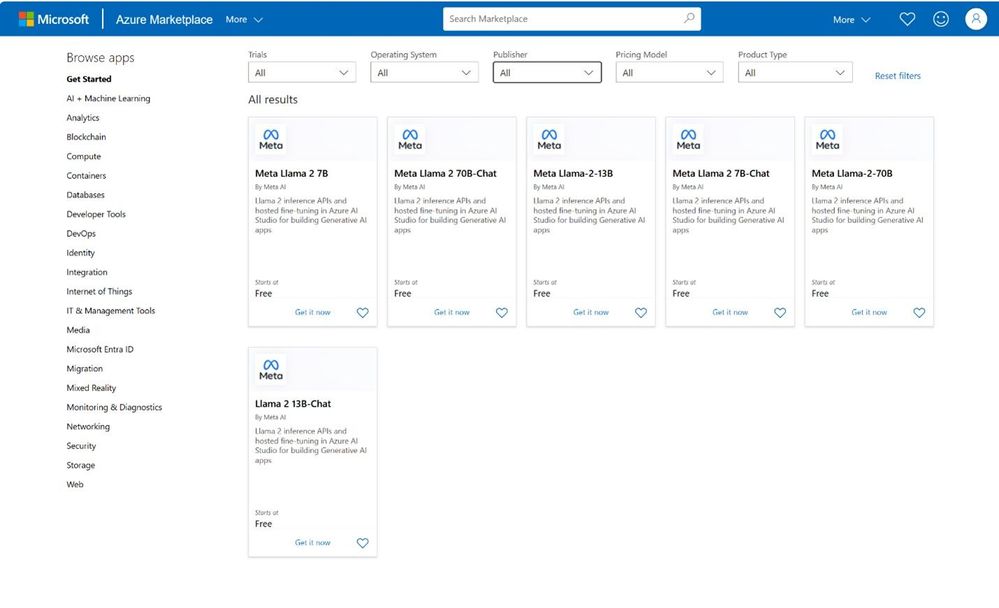This screenshot has height=608, width=999.
Task: Click the feedback smiley face icon
Action: tap(940, 19)
